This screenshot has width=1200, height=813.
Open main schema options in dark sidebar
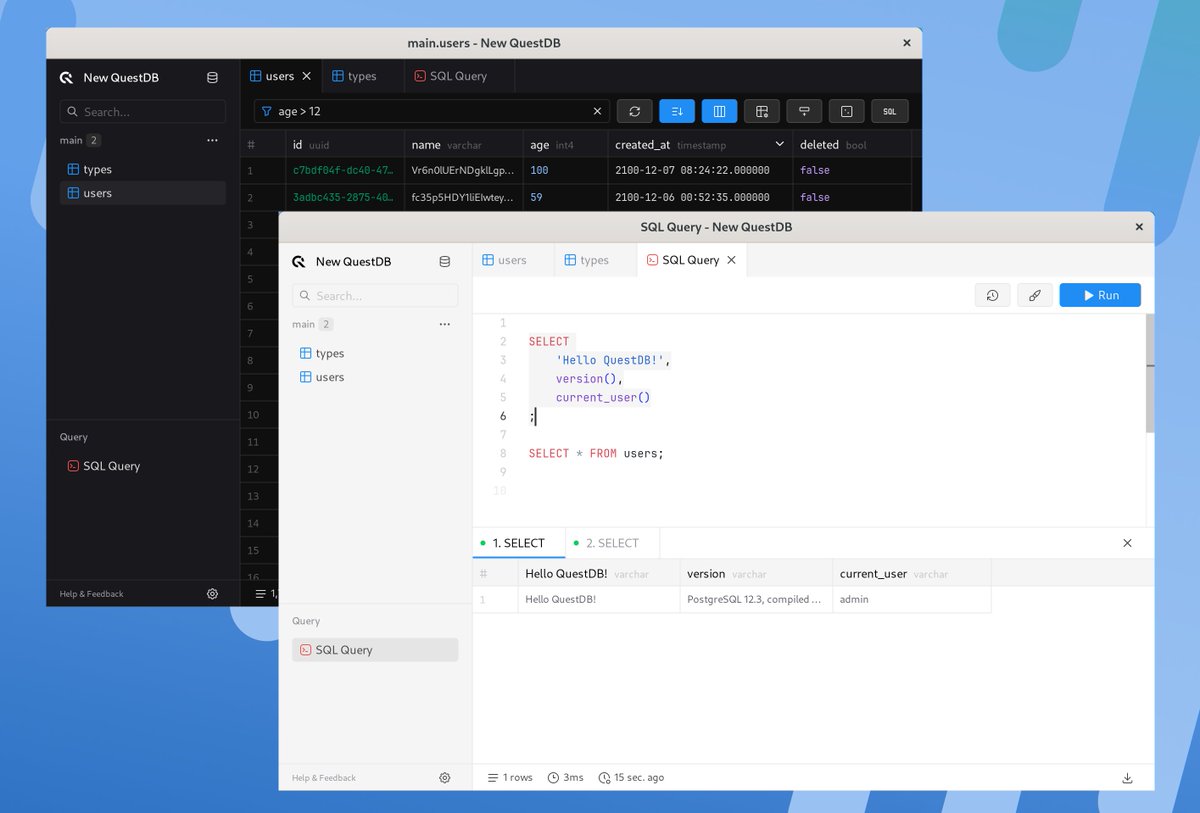(212, 141)
